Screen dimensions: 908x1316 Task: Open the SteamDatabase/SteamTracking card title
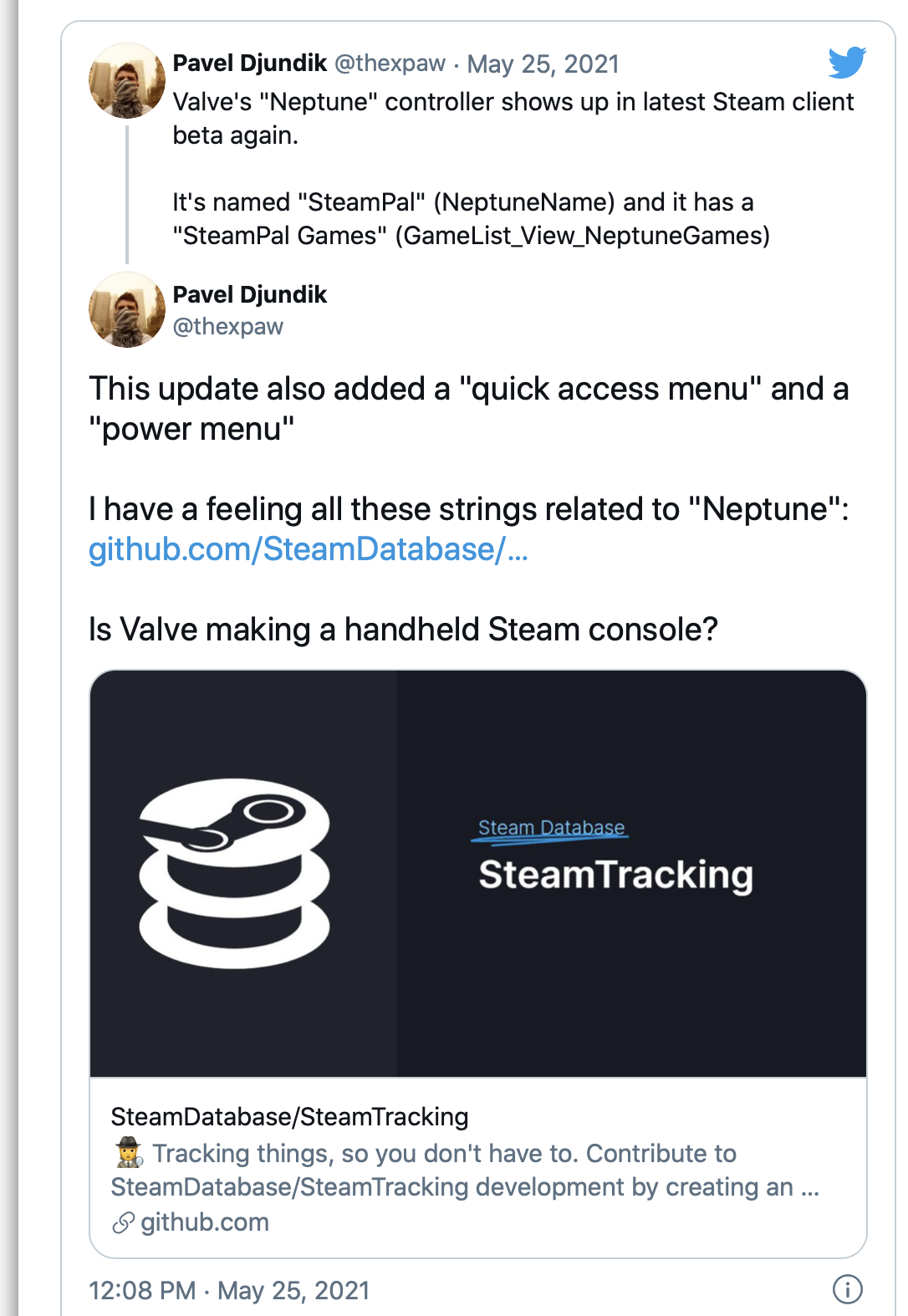tap(289, 1117)
